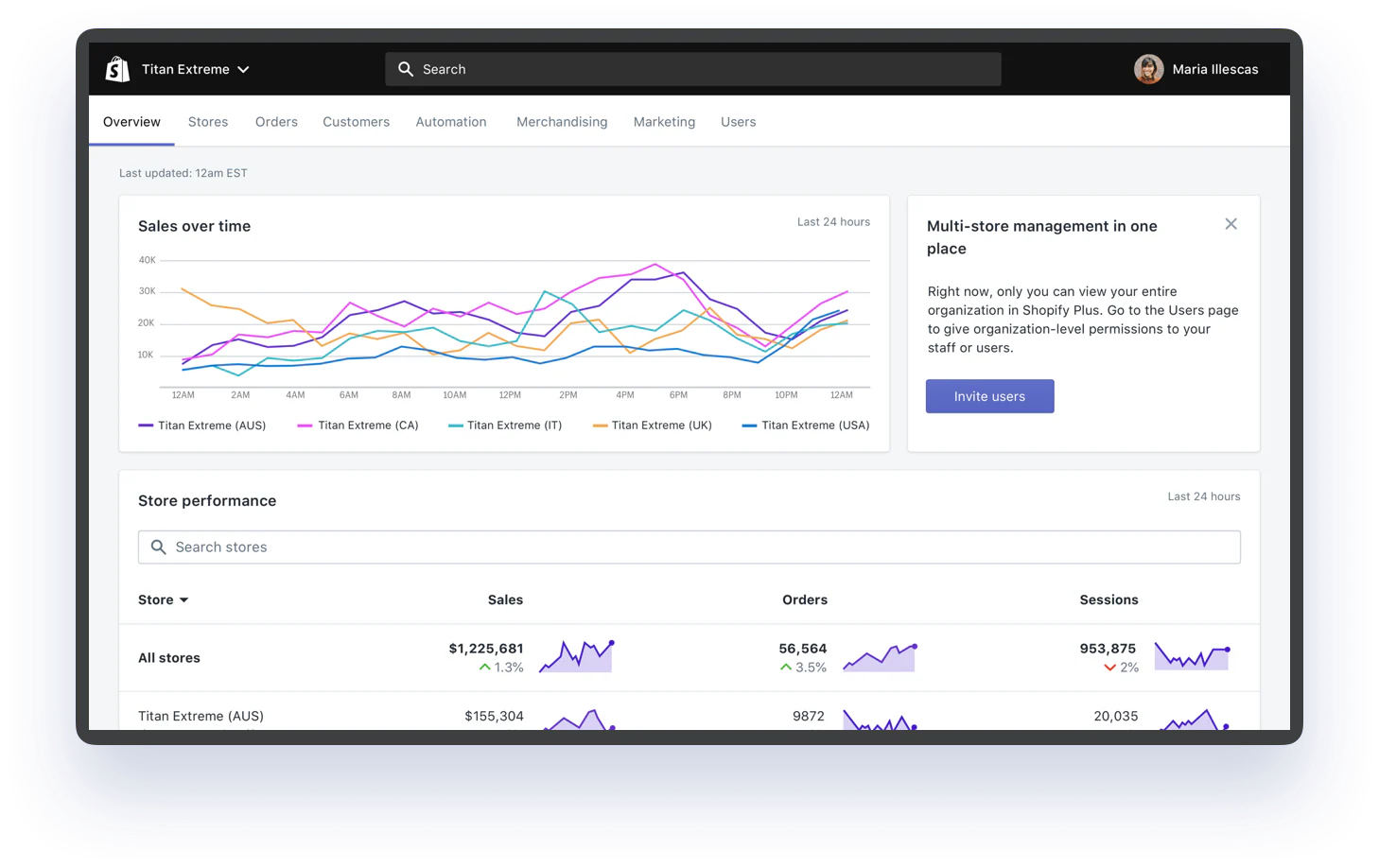Dismiss the Multi-store management card

click(x=1231, y=224)
